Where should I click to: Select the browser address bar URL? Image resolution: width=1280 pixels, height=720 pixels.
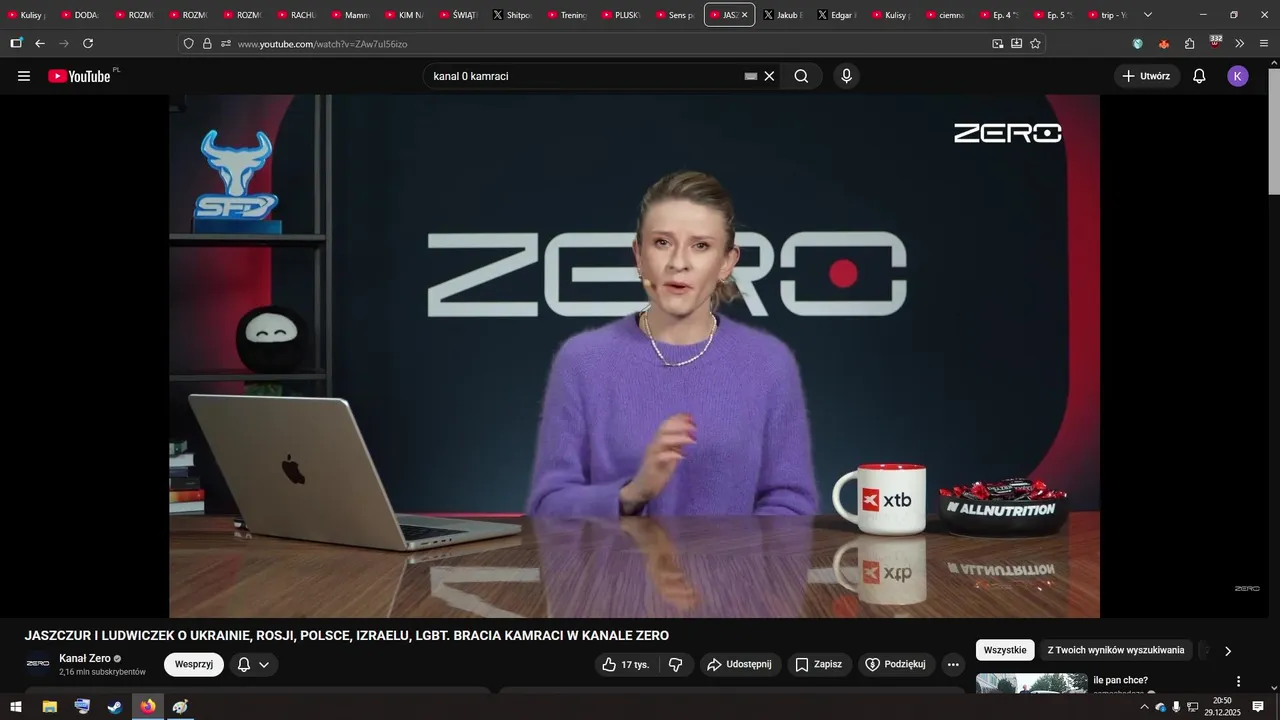[322, 44]
